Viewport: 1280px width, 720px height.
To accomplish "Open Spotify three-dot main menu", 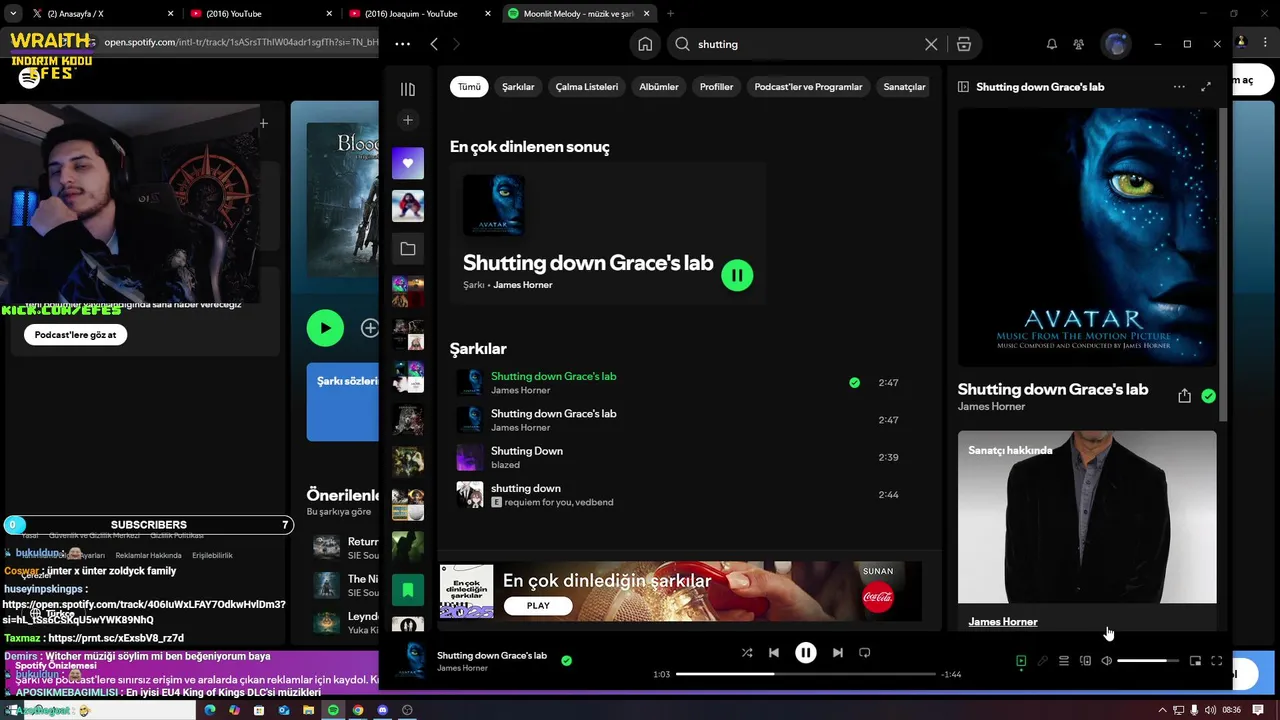I will tap(402, 44).
